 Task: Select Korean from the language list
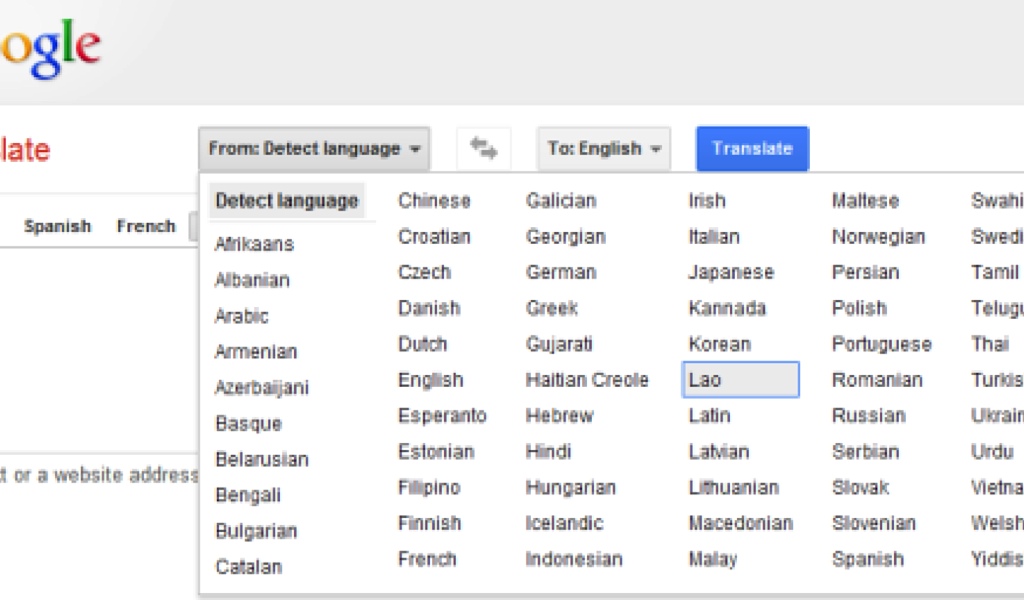click(x=720, y=344)
